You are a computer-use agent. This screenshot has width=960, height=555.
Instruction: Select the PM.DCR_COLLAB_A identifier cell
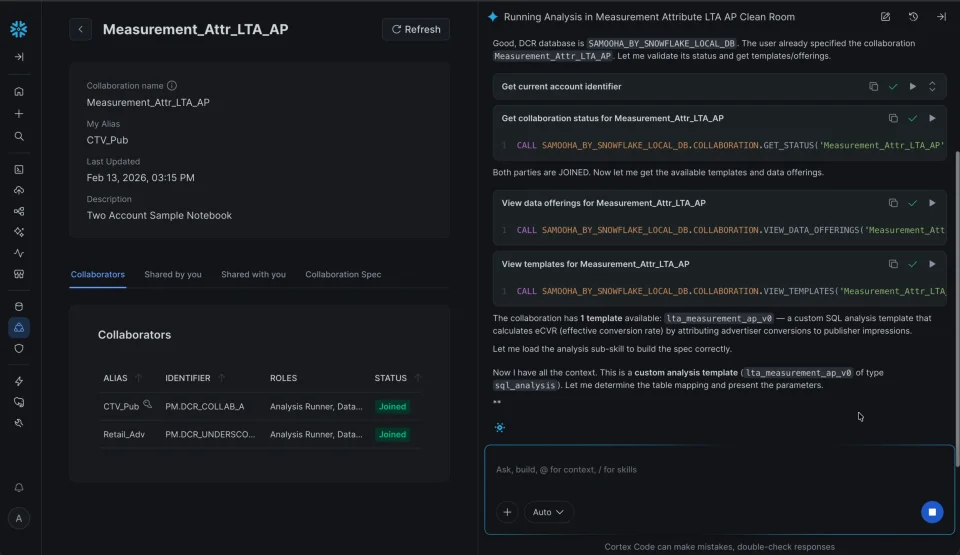[204, 407]
